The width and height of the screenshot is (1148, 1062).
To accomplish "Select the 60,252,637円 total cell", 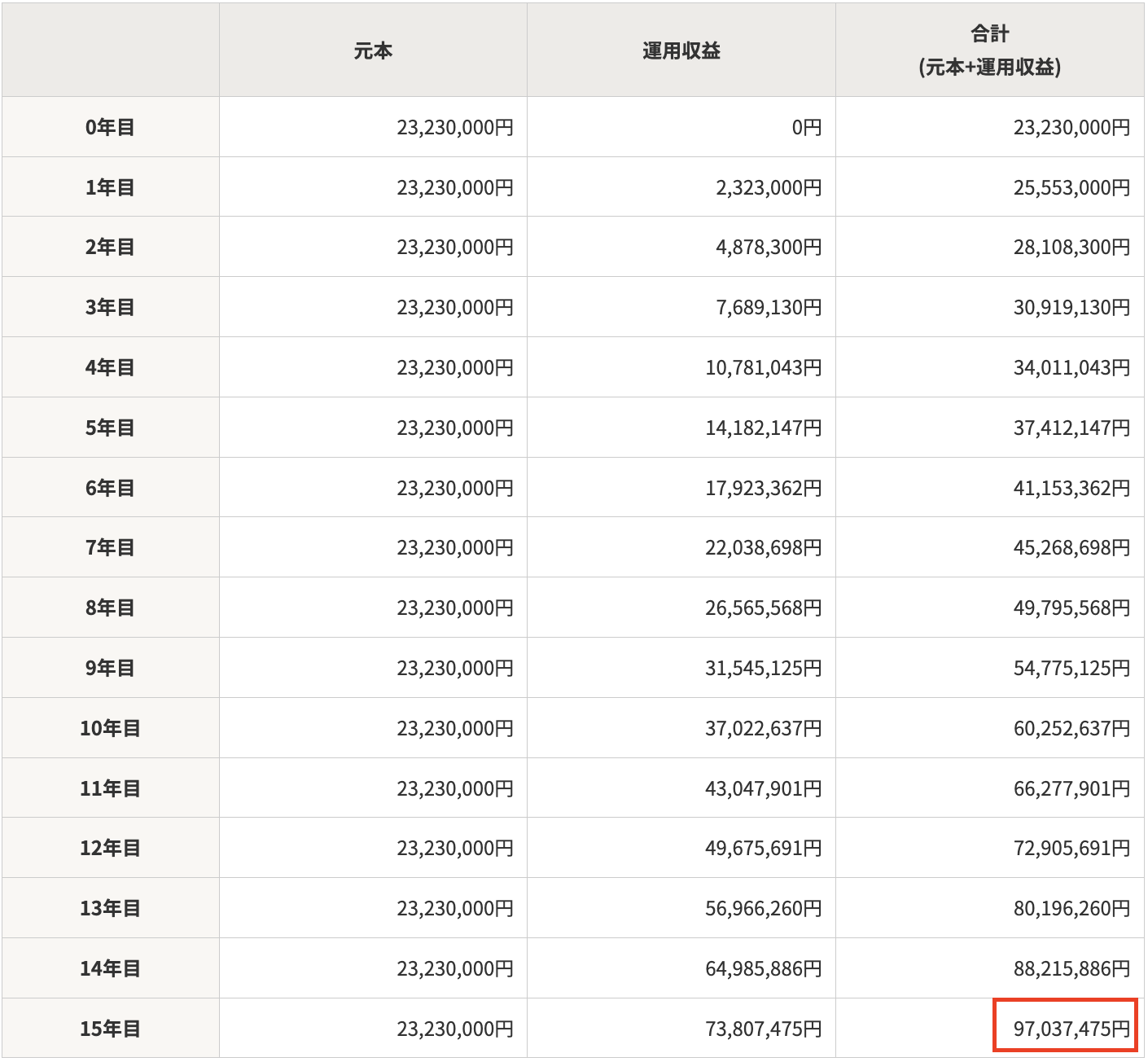I will point(1071,728).
